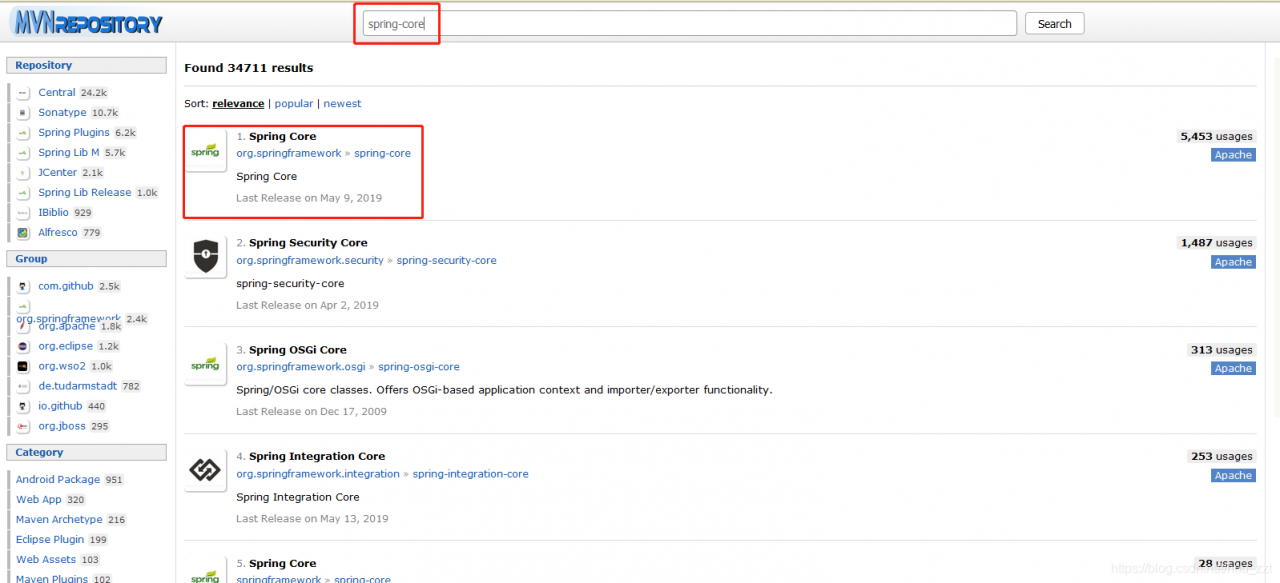Image resolution: width=1280 pixels, height=583 pixels.
Task: Open the Spring Lib M repository link
Action: pyautogui.click(x=69, y=153)
